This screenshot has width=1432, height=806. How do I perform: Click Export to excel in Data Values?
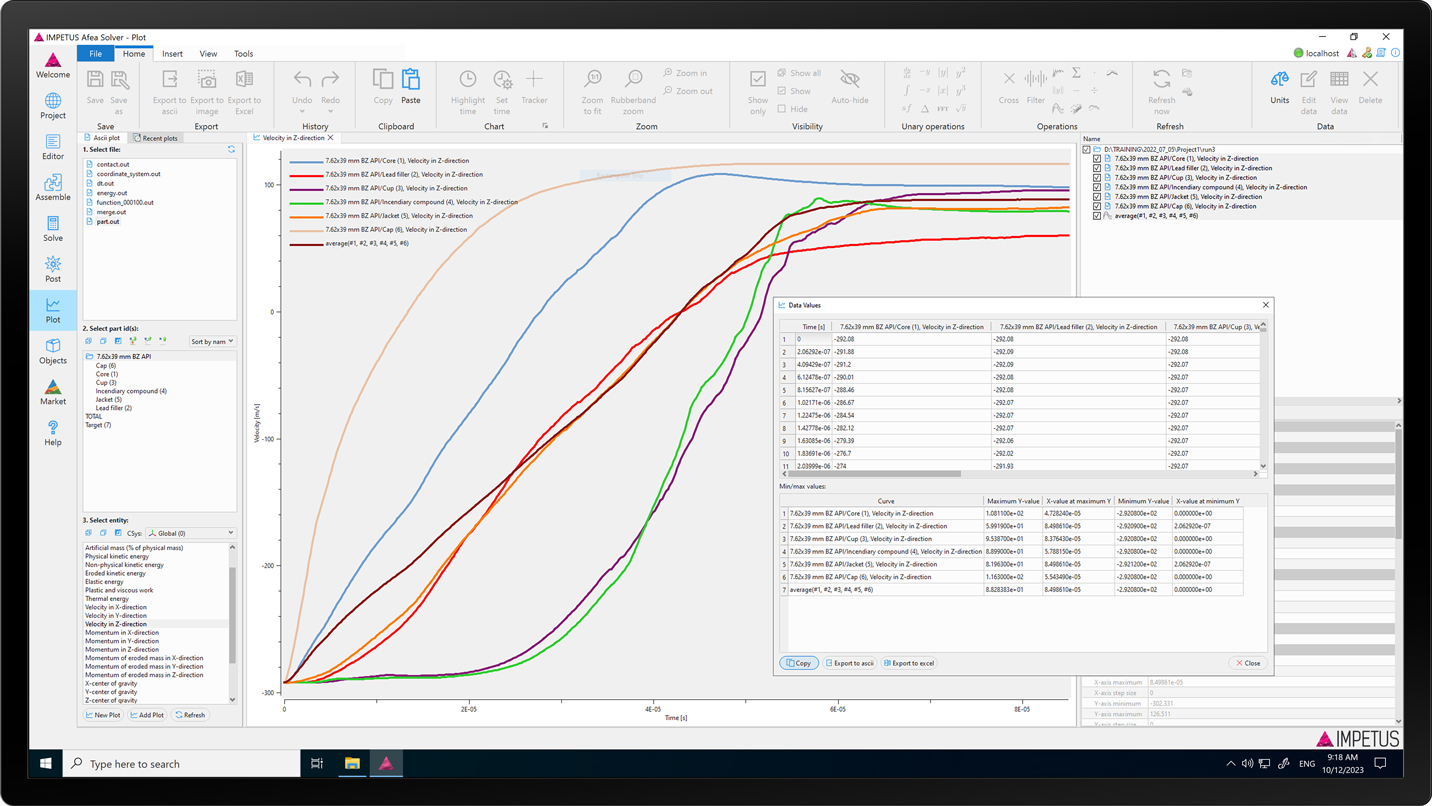909,663
